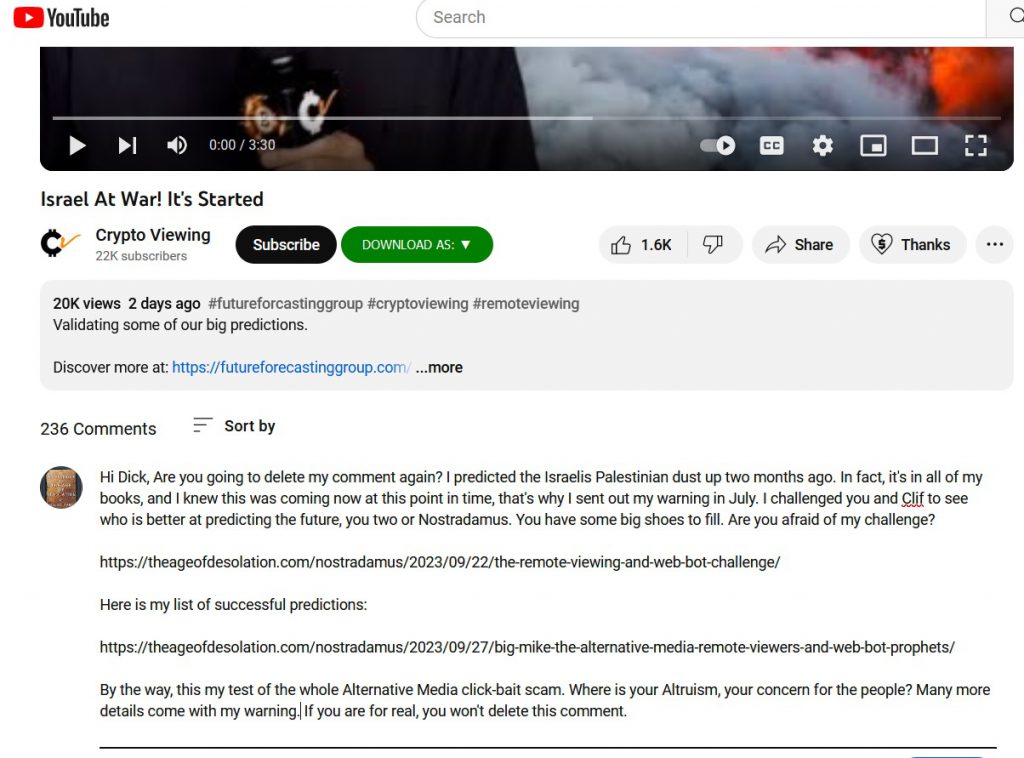Click the Thanks button

[912, 245]
